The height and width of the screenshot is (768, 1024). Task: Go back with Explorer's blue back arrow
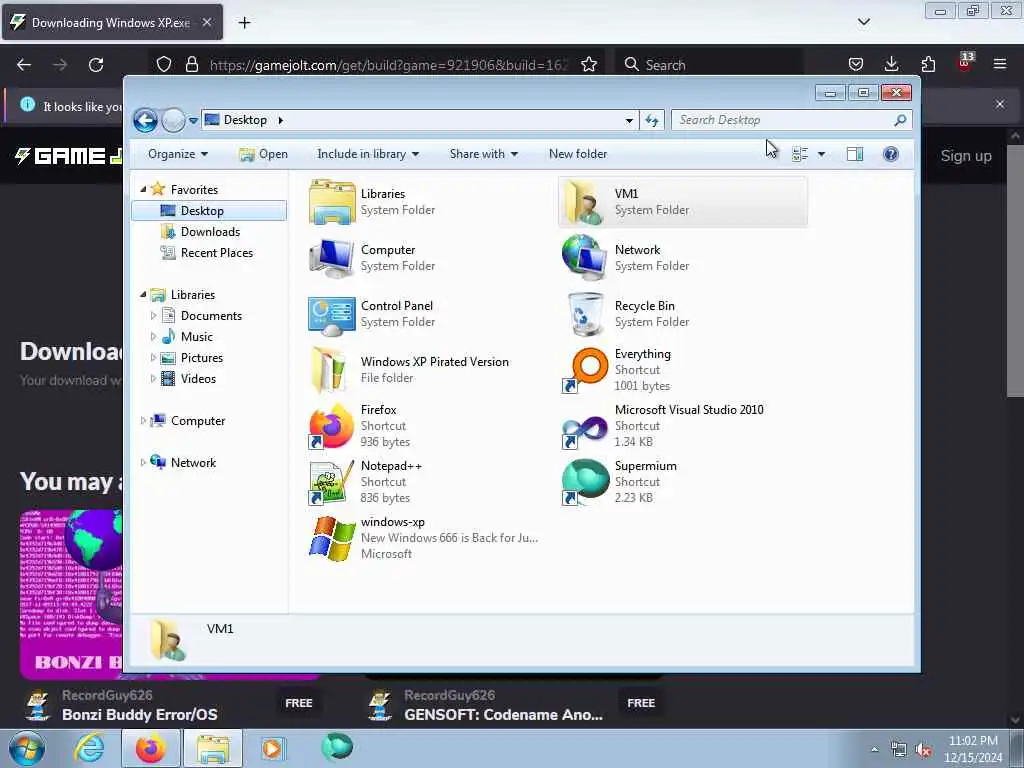click(145, 120)
